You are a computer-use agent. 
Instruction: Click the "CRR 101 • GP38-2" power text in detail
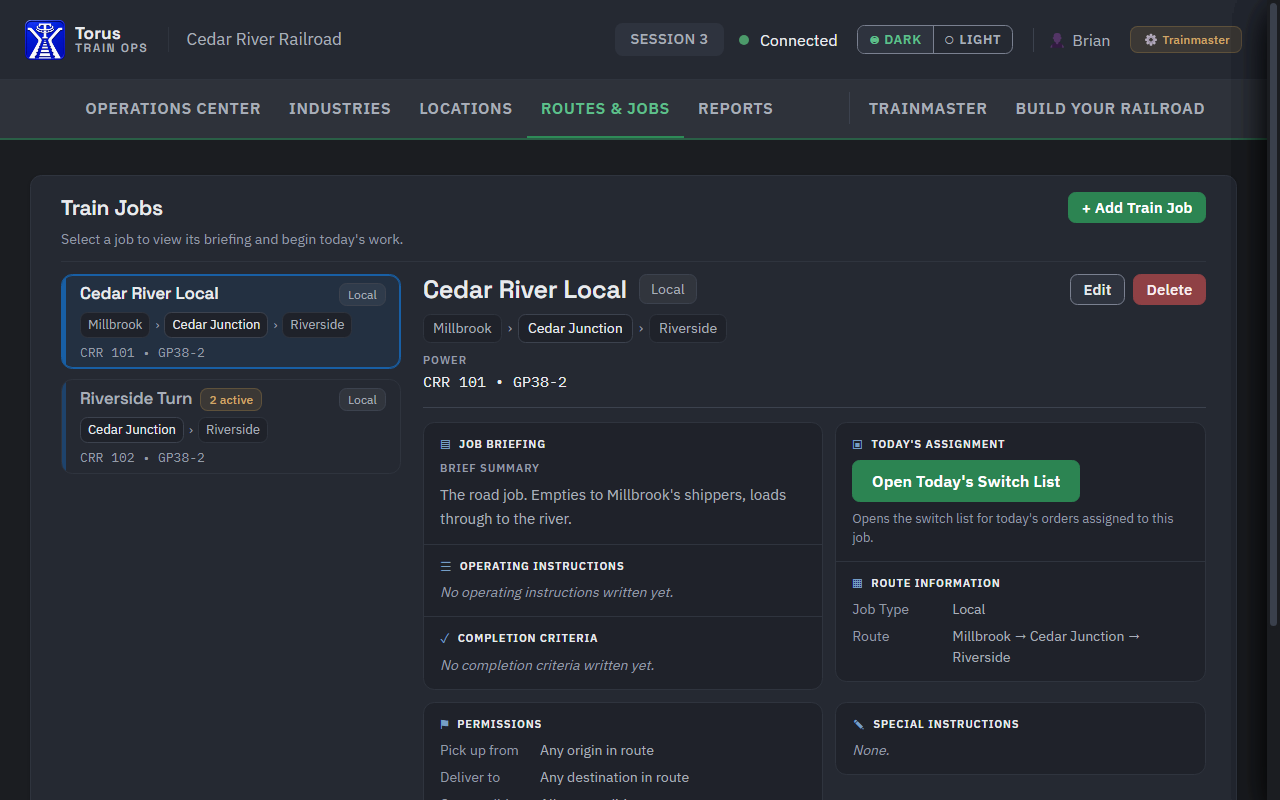point(495,382)
